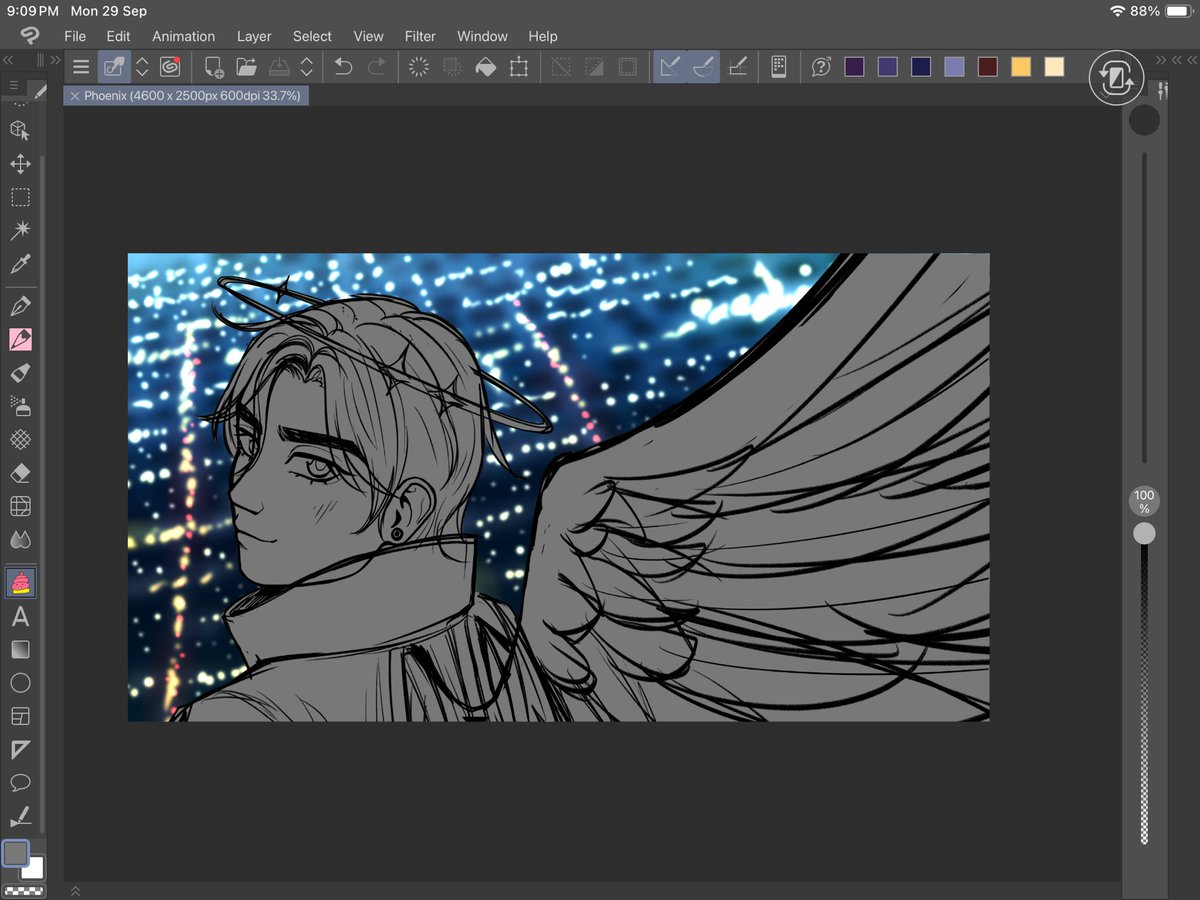The image size is (1200, 900).
Task: Open the Layer menu
Action: click(x=254, y=36)
